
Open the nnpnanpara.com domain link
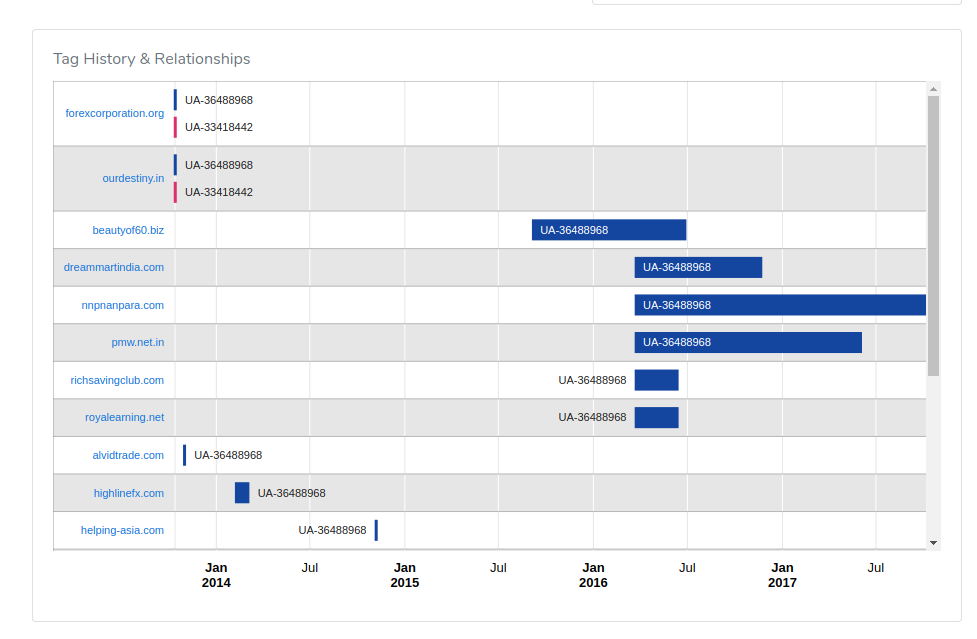pyautogui.click(x=123, y=305)
